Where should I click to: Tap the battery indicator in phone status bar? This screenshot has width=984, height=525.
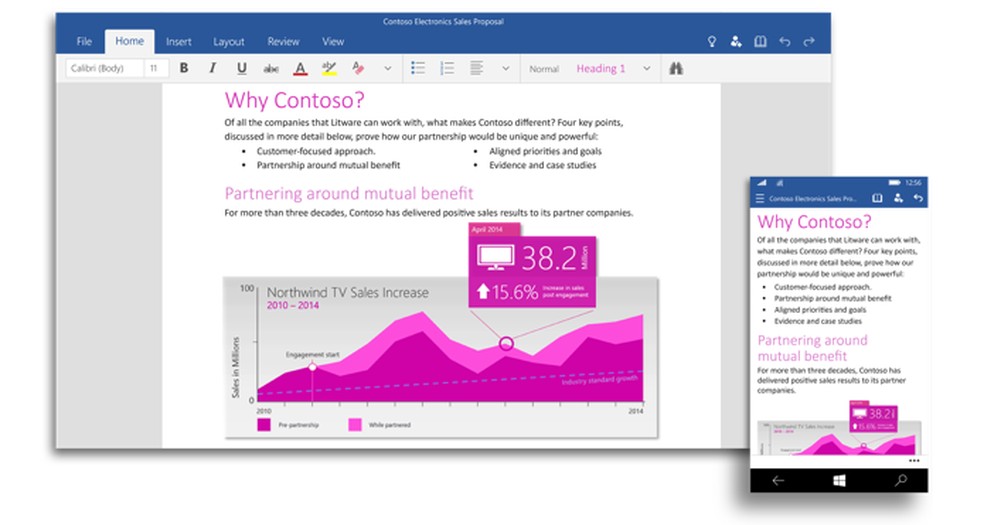coord(894,183)
